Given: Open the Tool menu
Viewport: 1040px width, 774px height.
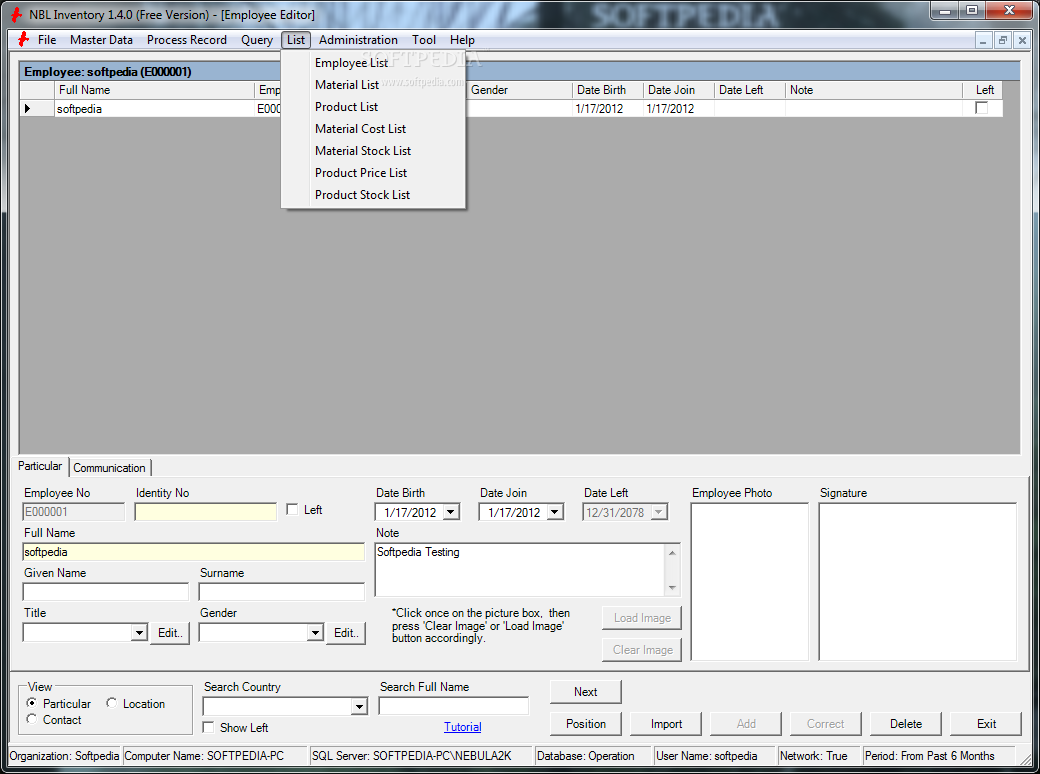Looking at the screenshot, I should [x=424, y=40].
